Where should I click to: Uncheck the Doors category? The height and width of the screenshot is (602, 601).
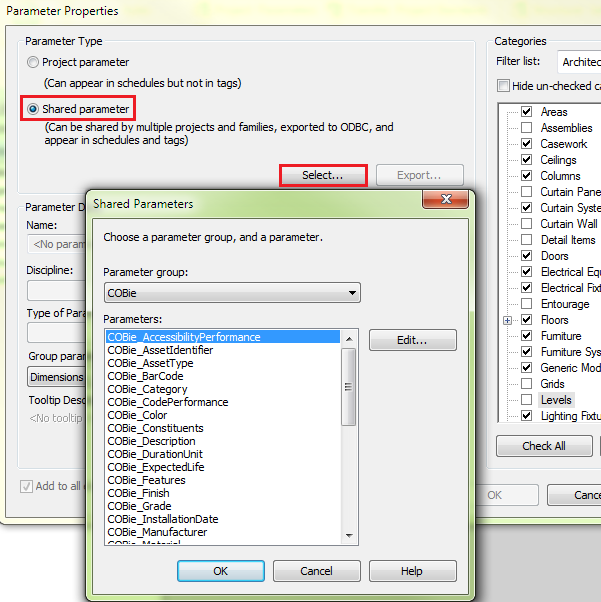pyautogui.click(x=526, y=256)
